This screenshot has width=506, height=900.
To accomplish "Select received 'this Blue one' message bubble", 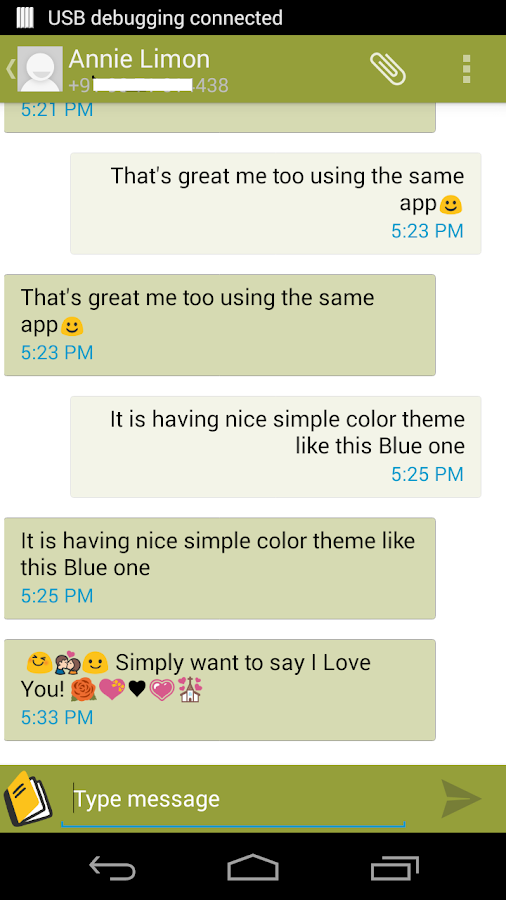I will click(220, 568).
